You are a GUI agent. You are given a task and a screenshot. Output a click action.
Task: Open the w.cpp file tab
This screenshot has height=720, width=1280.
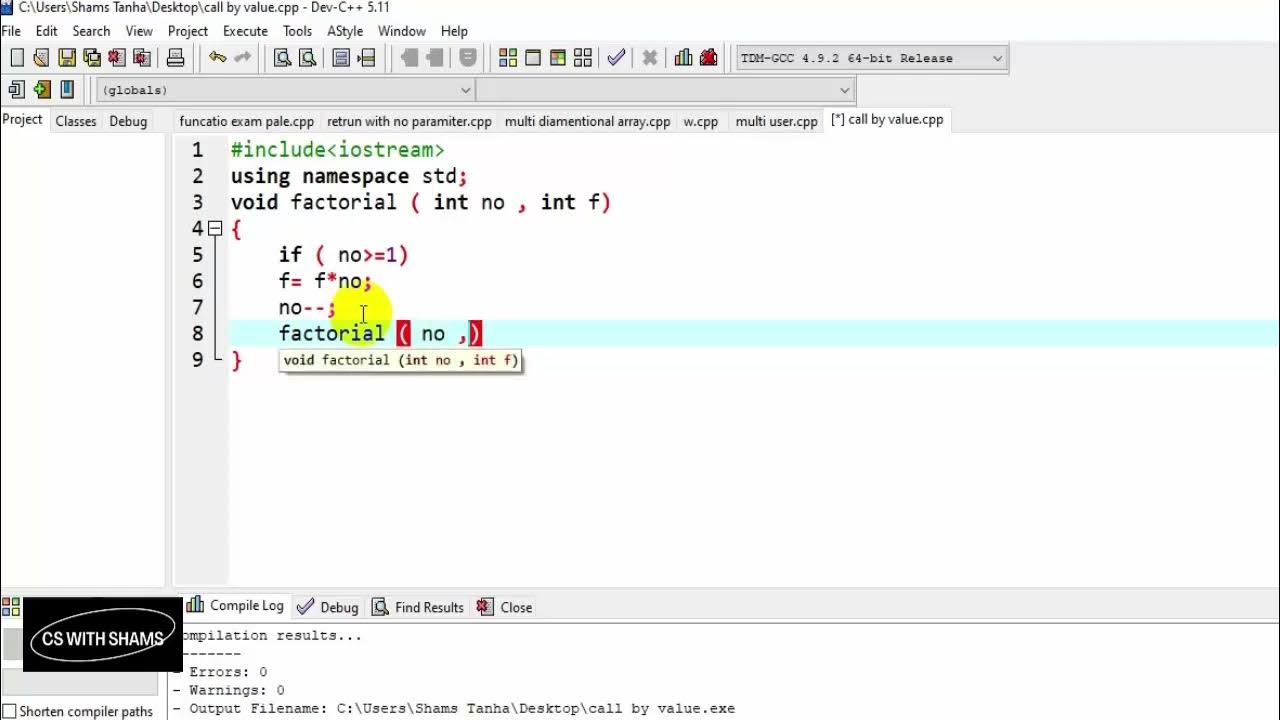(x=701, y=121)
